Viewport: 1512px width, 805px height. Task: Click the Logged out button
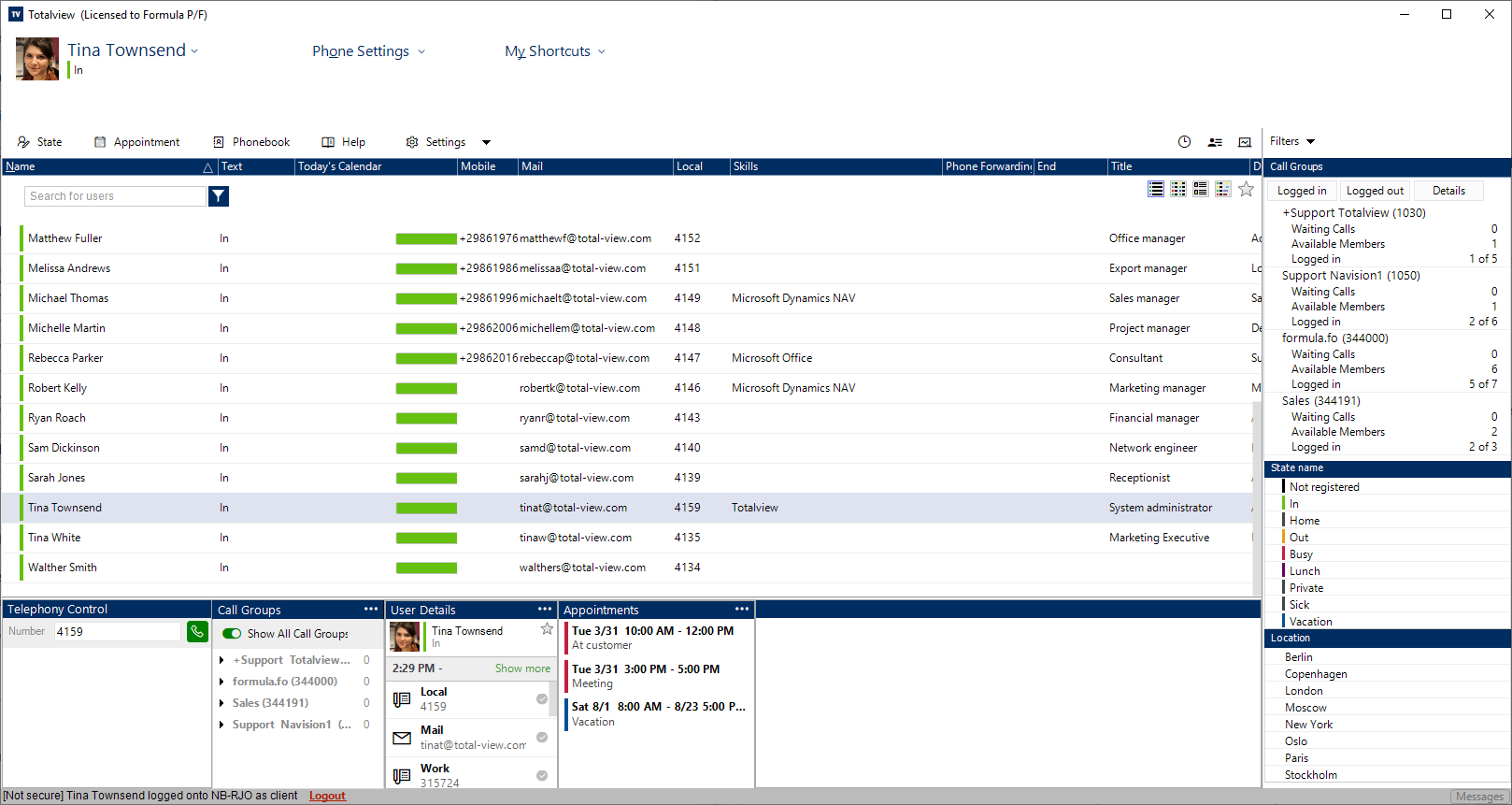coord(1375,191)
